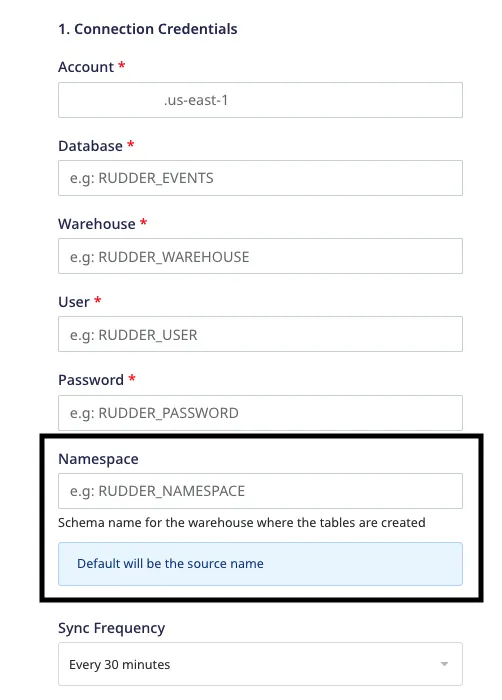Click the Database field label

tap(90, 146)
